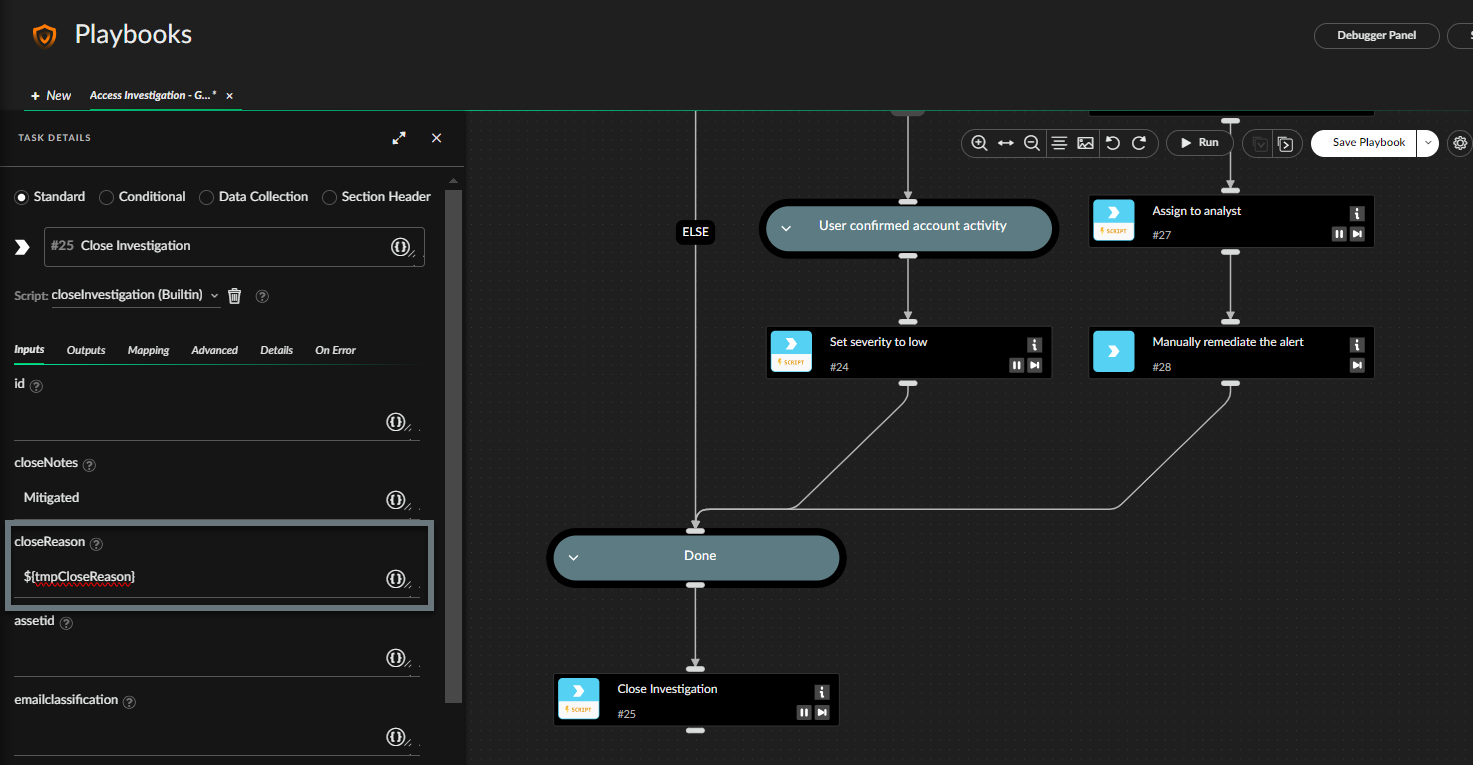Viewport: 1473px width, 765px height.
Task: Show help for emailclassification field
Action: tap(129, 702)
